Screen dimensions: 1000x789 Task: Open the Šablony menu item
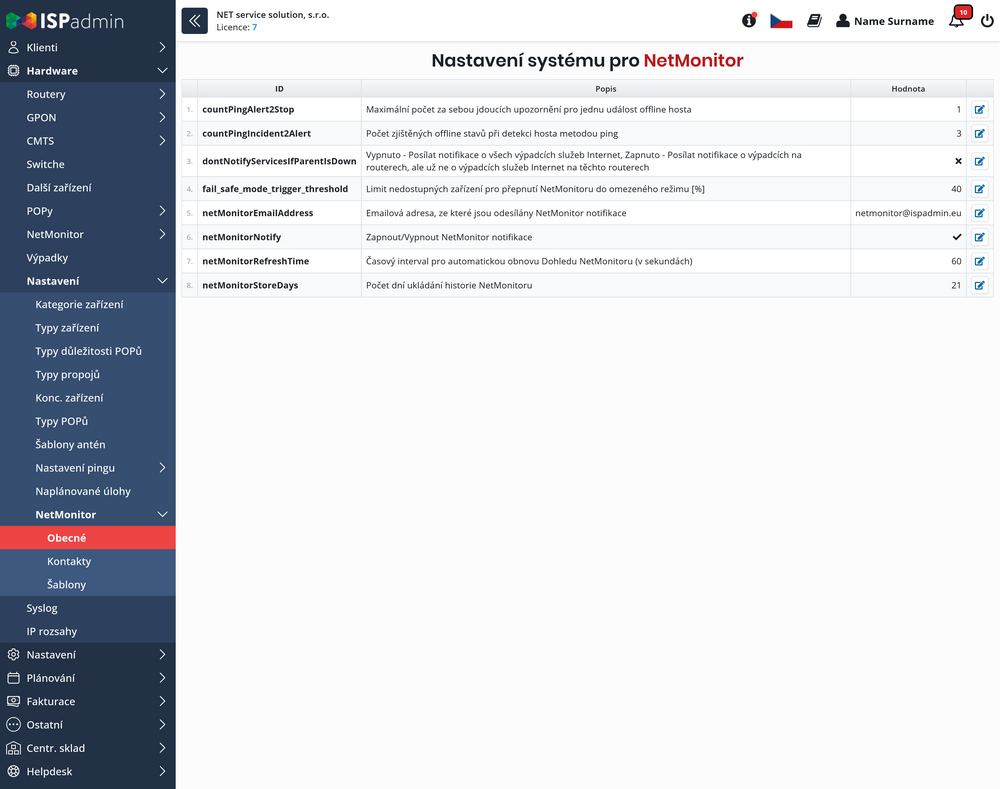66,585
